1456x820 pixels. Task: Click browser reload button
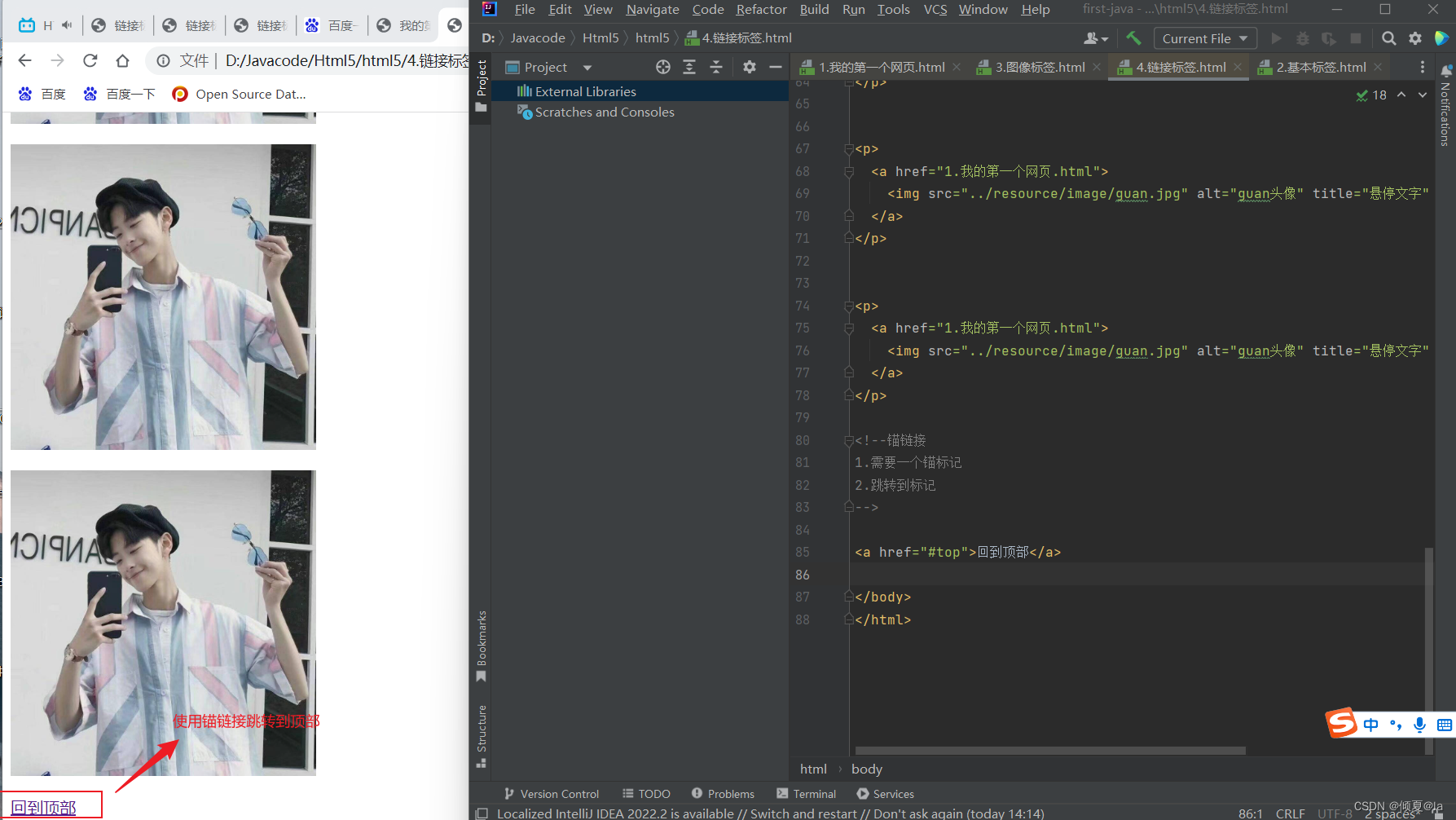point(90,60)
